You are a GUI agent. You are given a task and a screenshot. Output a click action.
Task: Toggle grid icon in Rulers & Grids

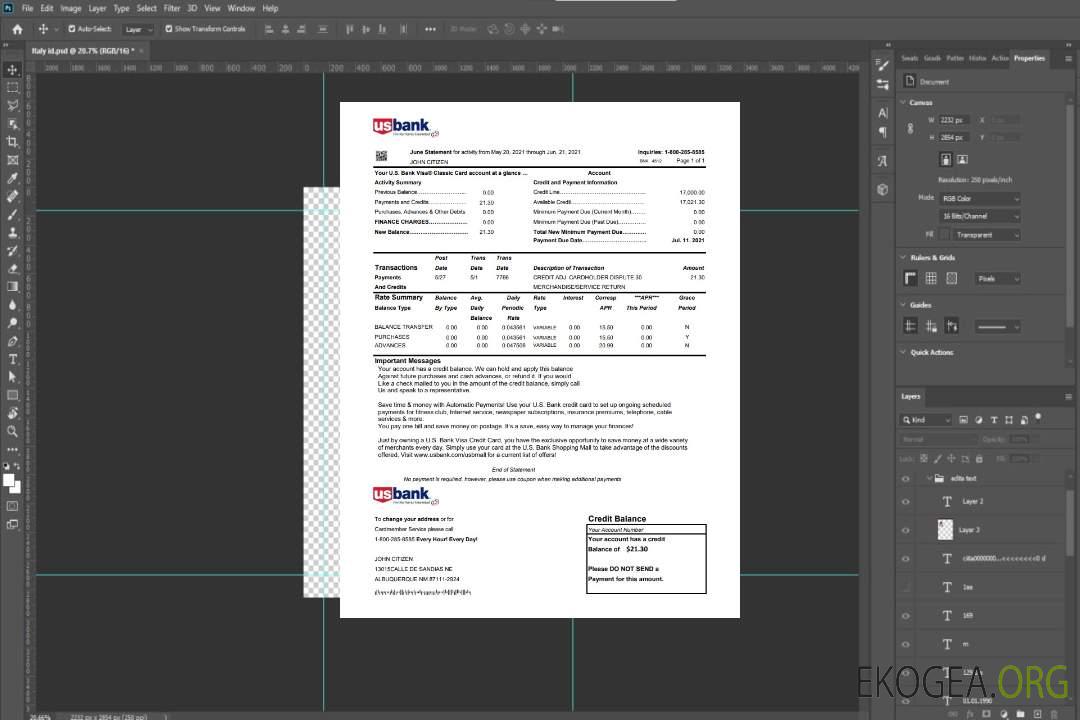point(931,278)
